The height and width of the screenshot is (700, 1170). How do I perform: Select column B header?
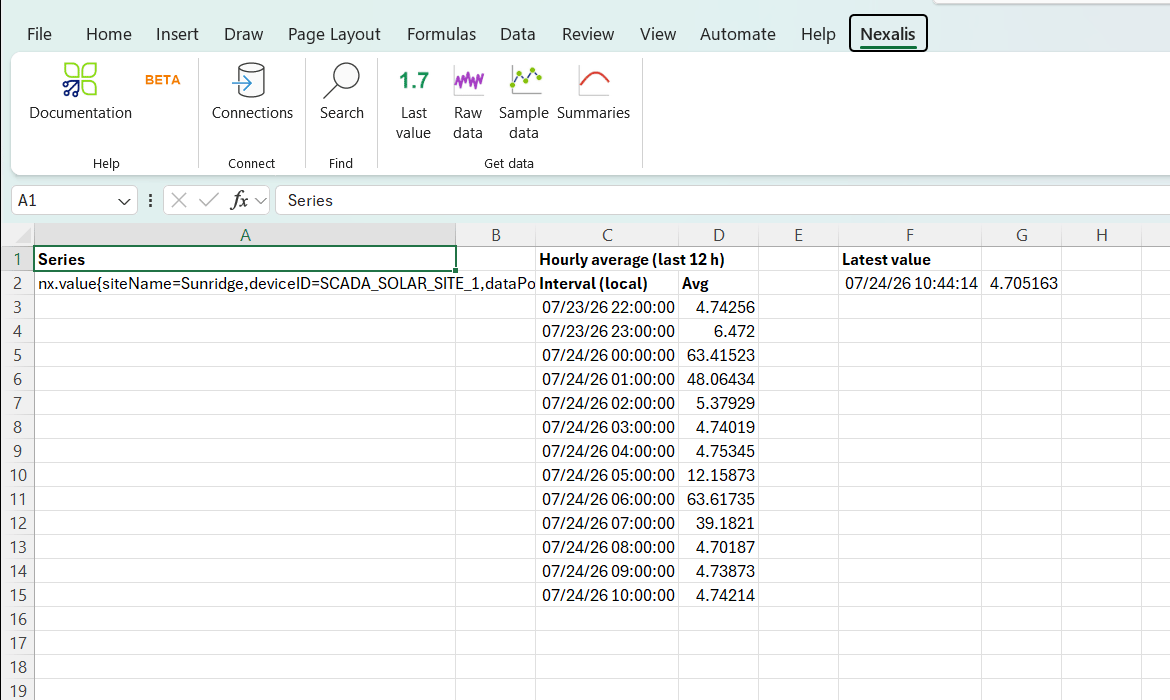click(495, 235)
